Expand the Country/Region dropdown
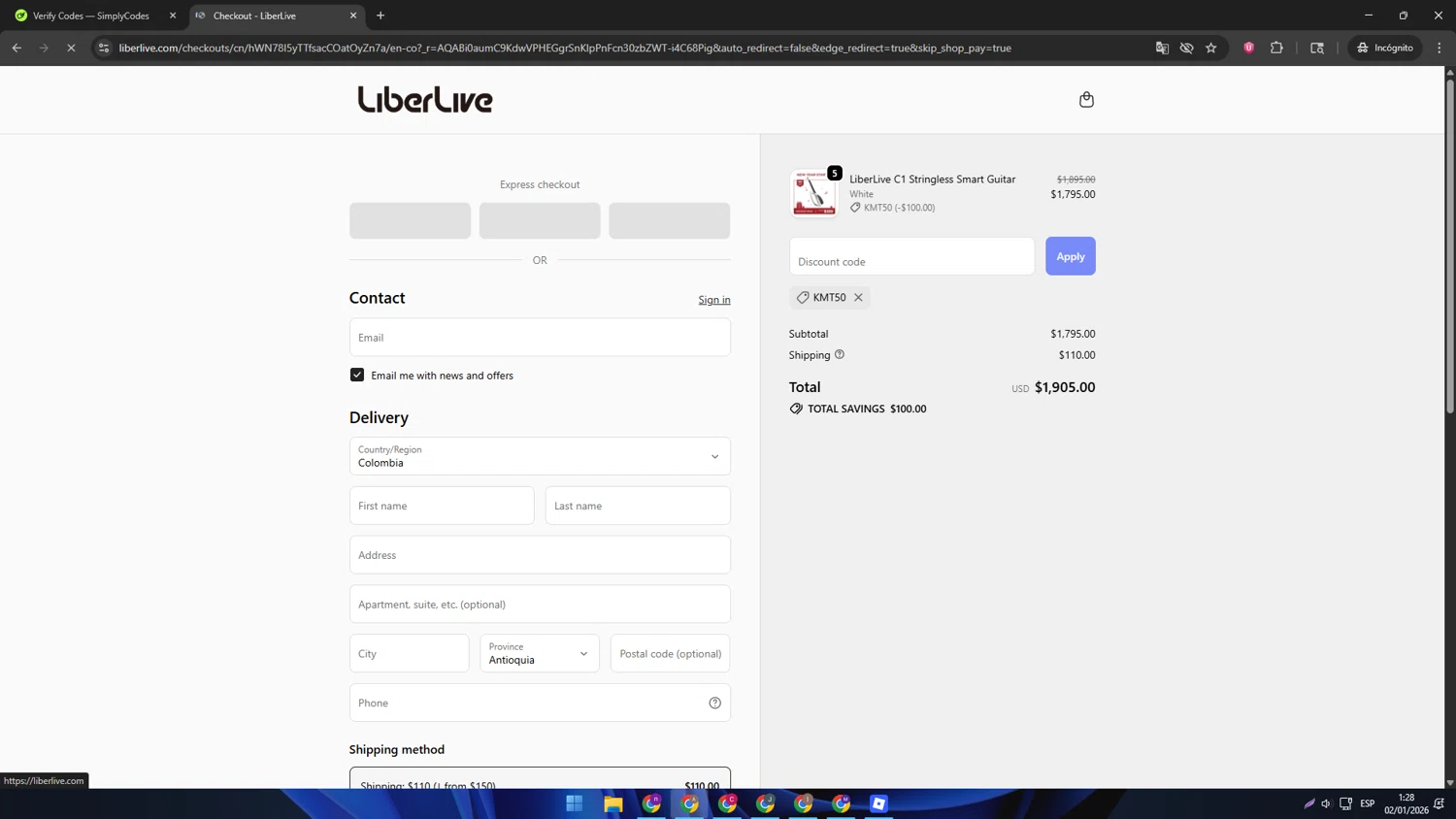The image size is (1456, 819). tap(540, 456)
